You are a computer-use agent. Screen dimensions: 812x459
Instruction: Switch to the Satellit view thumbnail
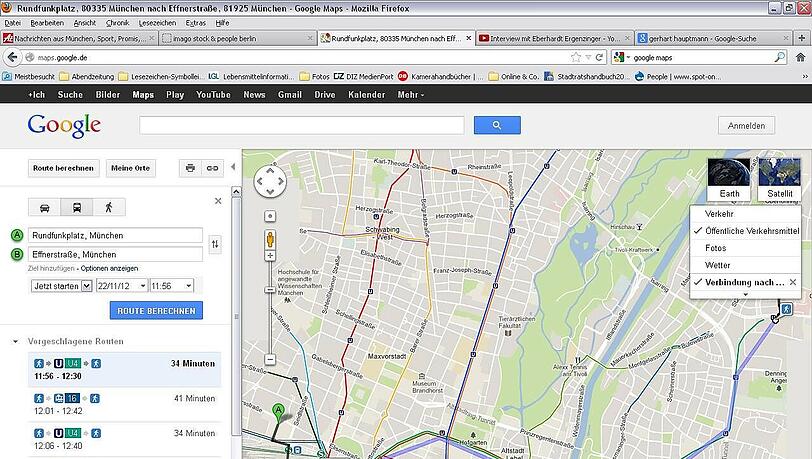(x=779, y=179)
